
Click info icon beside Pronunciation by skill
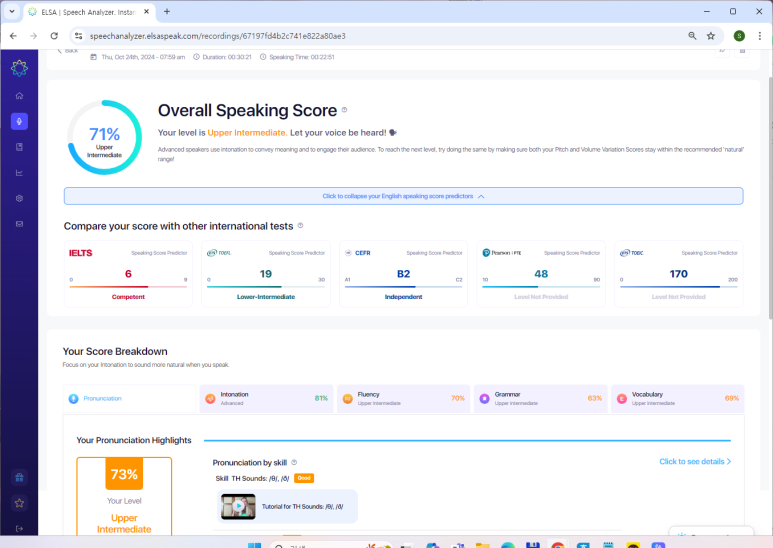click(x=294, y=462)
